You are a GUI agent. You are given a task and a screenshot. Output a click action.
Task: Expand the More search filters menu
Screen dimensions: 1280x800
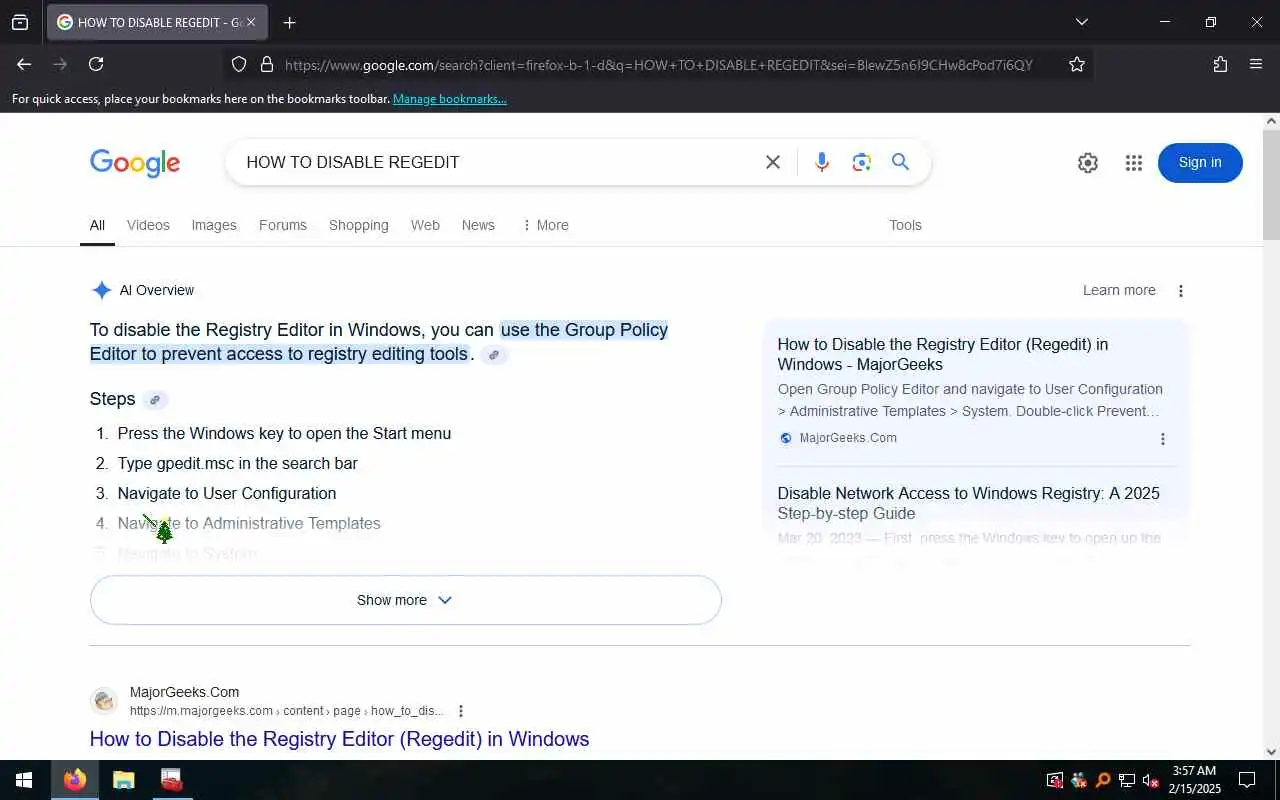(x=545, y=225)
